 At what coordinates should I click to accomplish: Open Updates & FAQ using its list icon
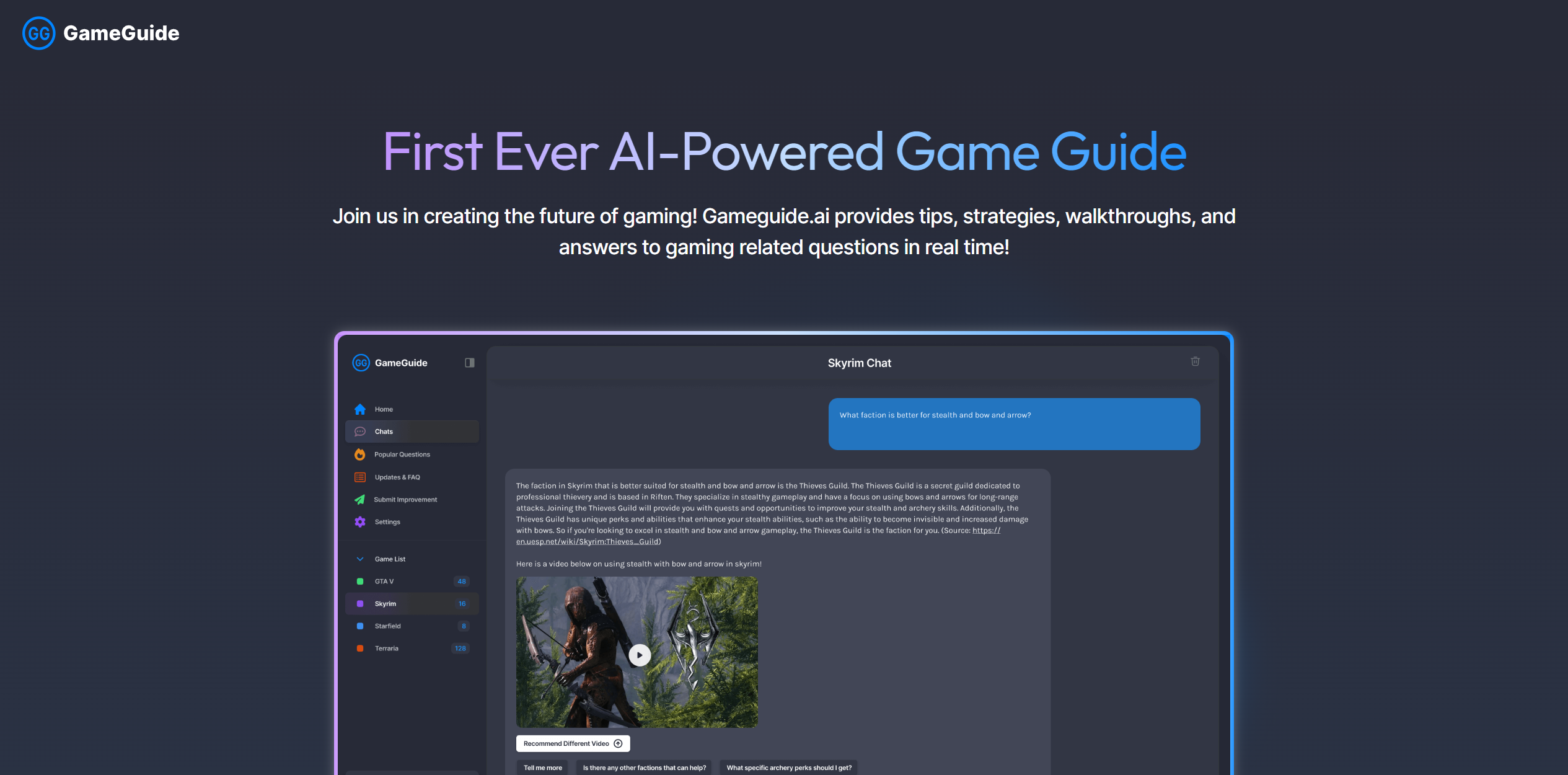pos(360,477)
